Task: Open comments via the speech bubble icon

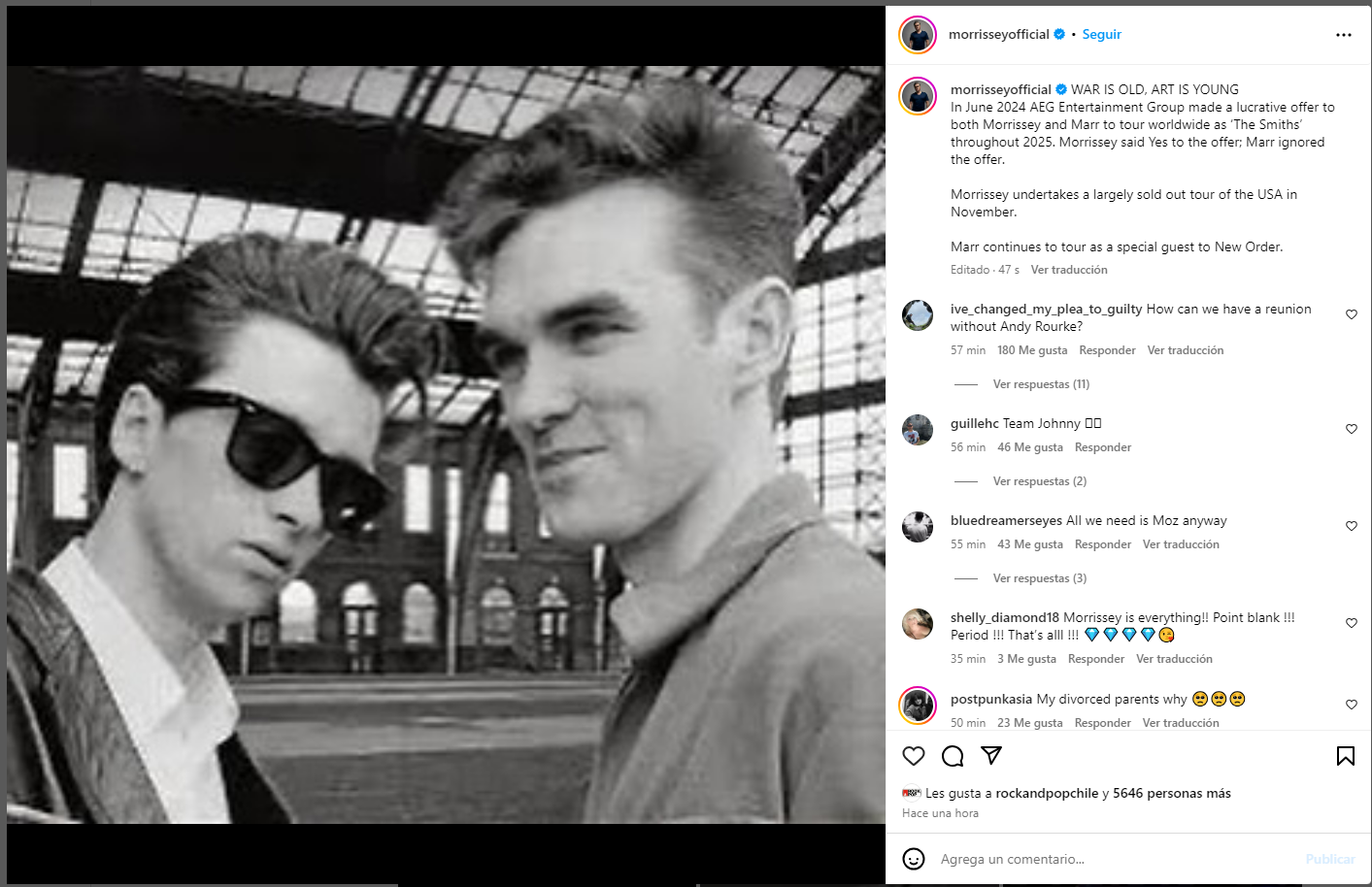Action: [x=953, y=756]
